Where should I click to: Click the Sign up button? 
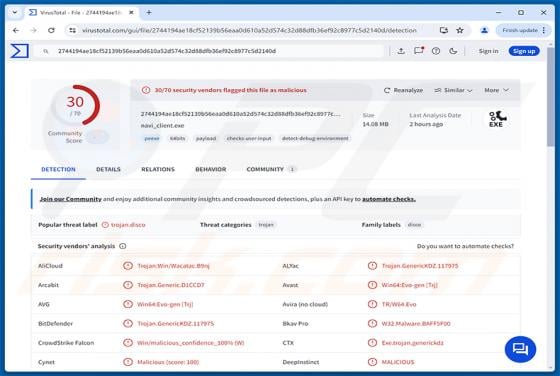pyautogui.click(x=524, y=51)
